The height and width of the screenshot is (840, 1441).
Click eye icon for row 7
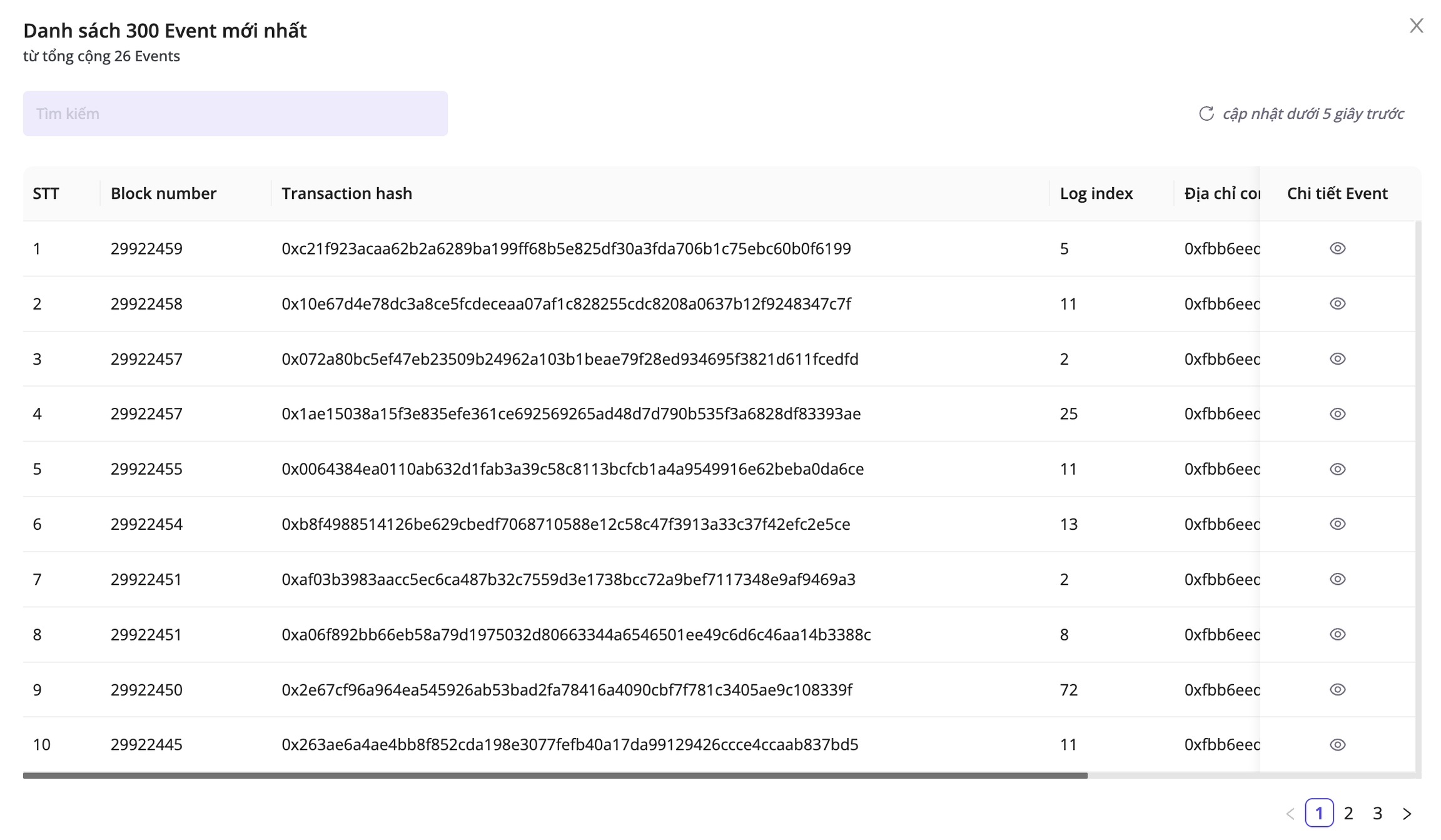click(1337, 579)
